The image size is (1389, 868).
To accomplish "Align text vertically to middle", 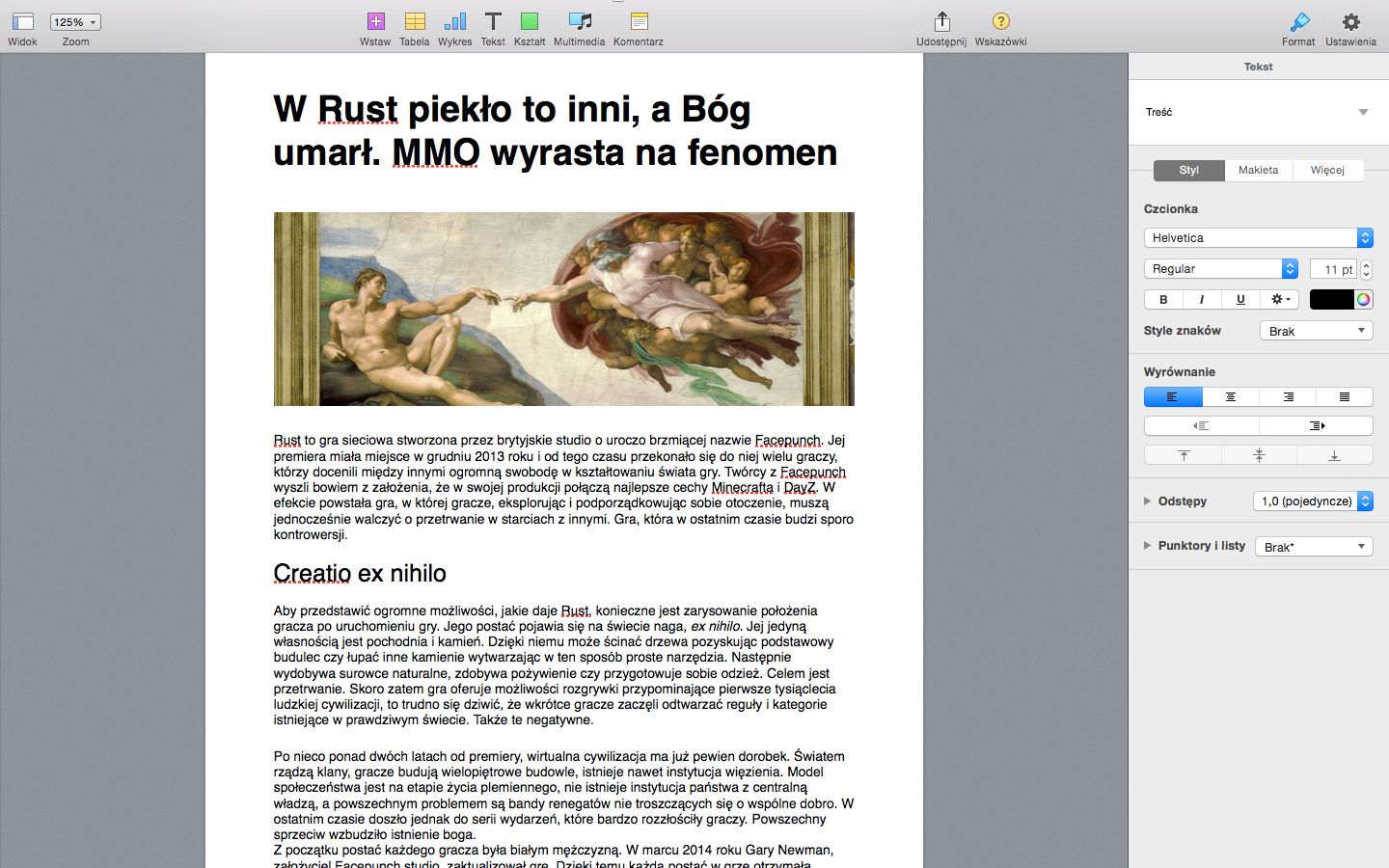I will tap(1259, 455).
